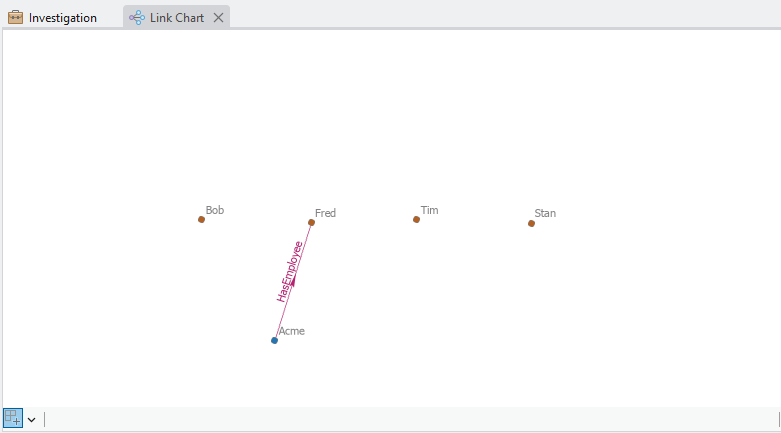Click the Stan entity node dot
Viewport: 781px width, 433px height.
531,223
